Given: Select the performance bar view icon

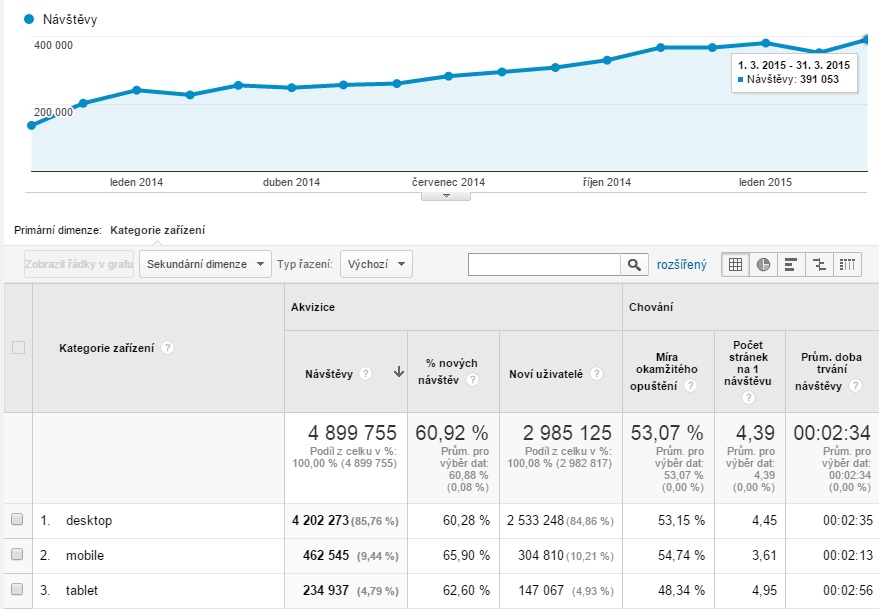Looking at the screenshot, I should (x=791, y=265).
